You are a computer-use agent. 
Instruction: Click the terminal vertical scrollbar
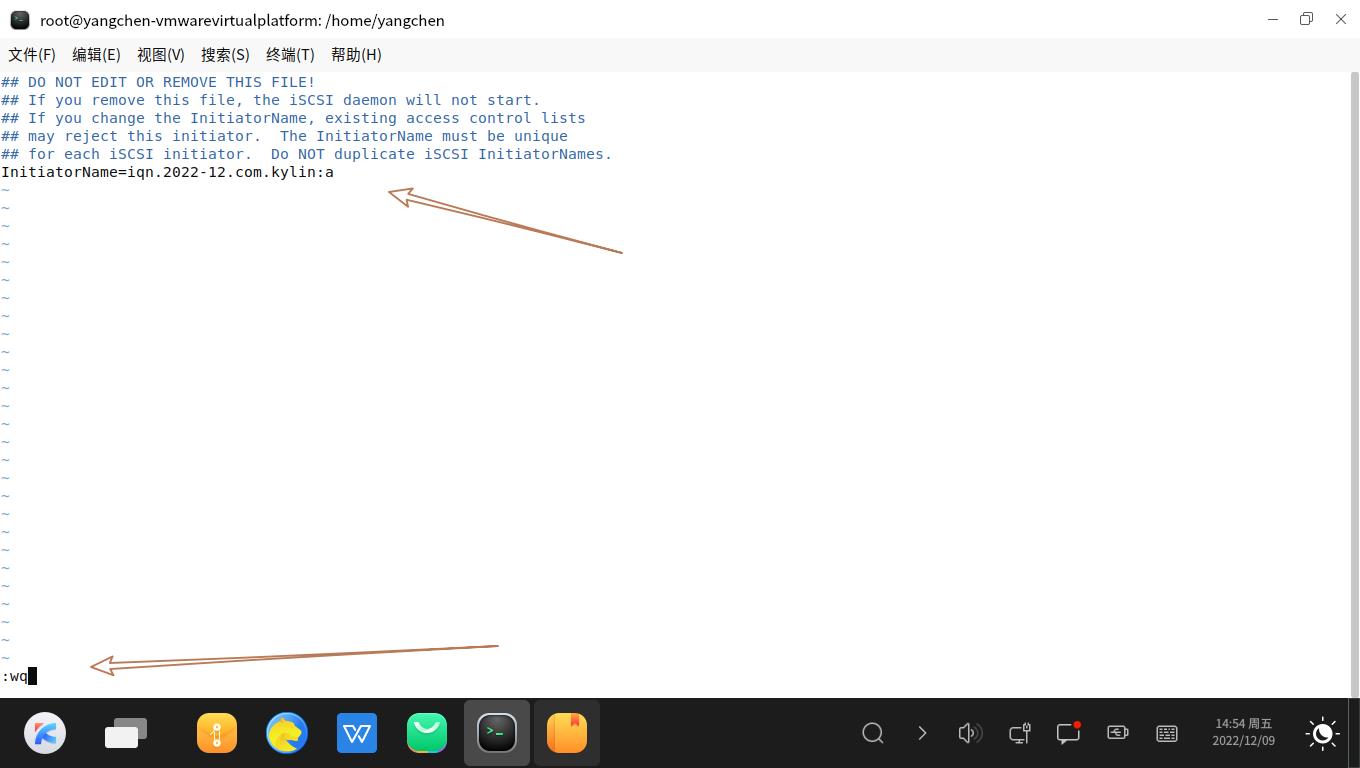1355,384
